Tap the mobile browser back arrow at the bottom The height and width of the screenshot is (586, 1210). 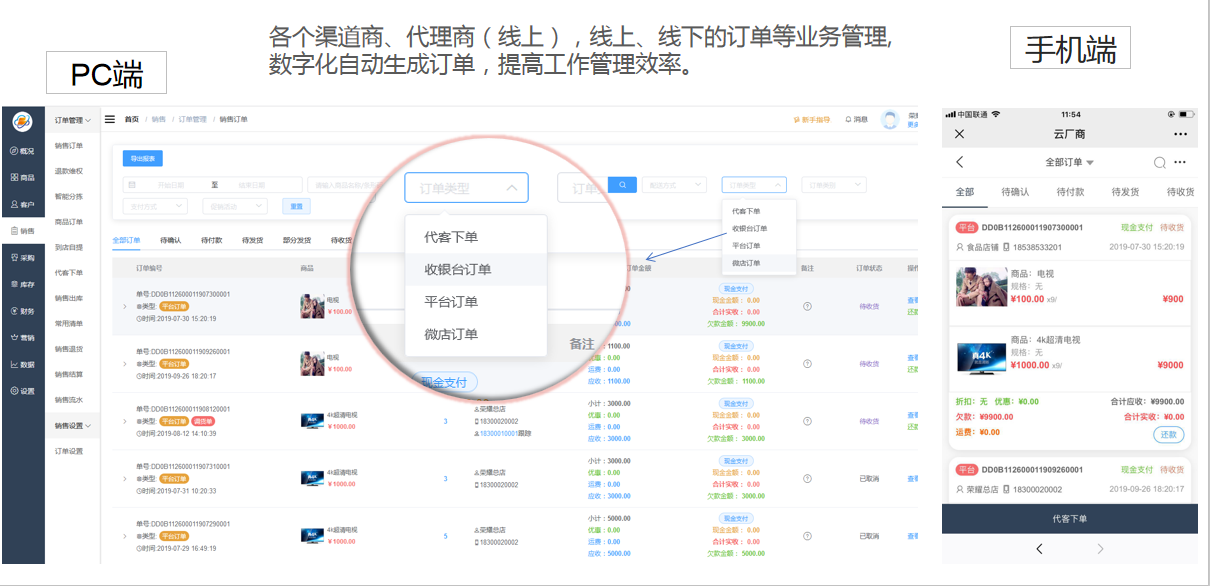(x=1039, y=549)
